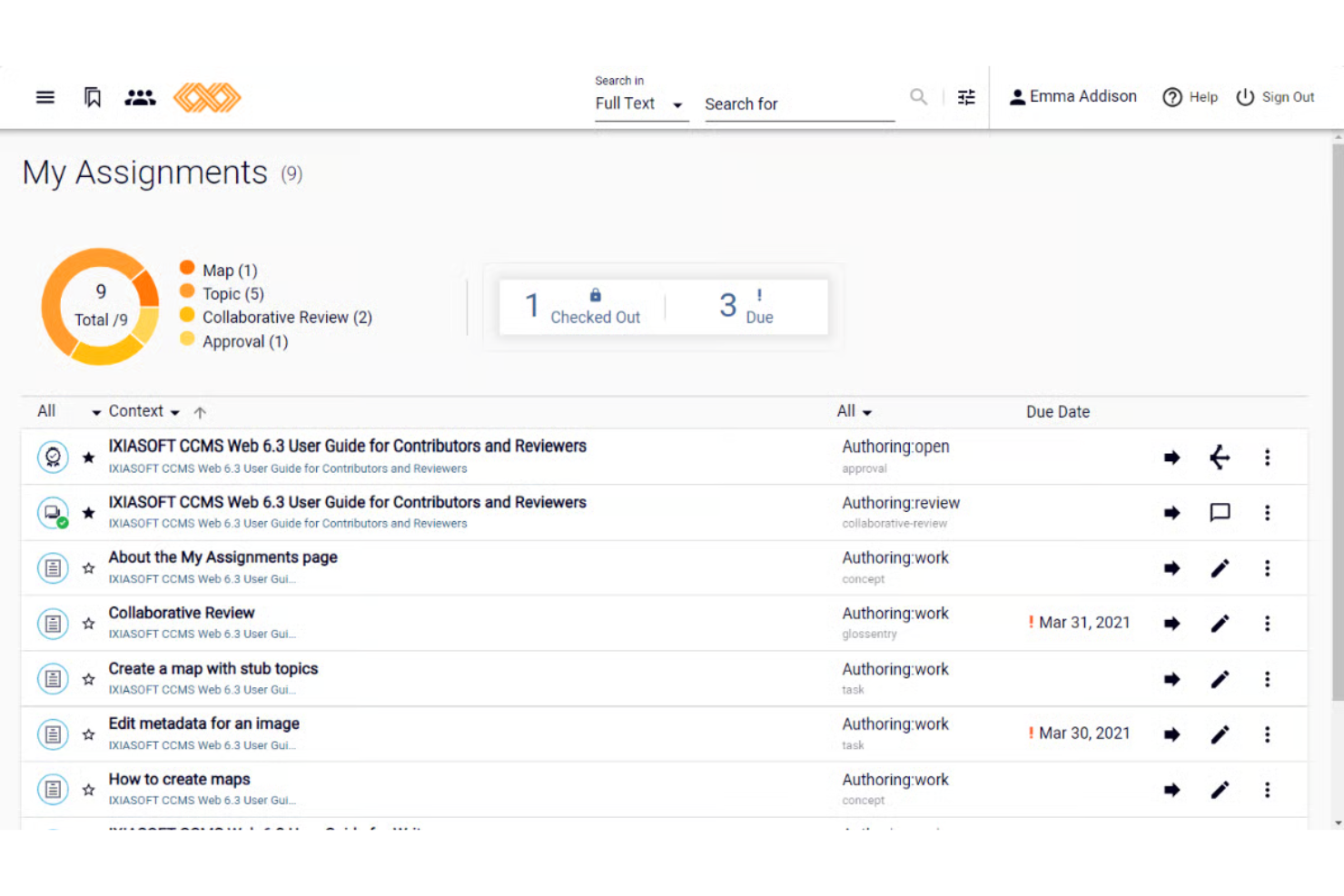Click the Mar 30, 2021 due date
This screenshot has height=896, width=1344.
pyautogui.click(x=1084, y=734)
